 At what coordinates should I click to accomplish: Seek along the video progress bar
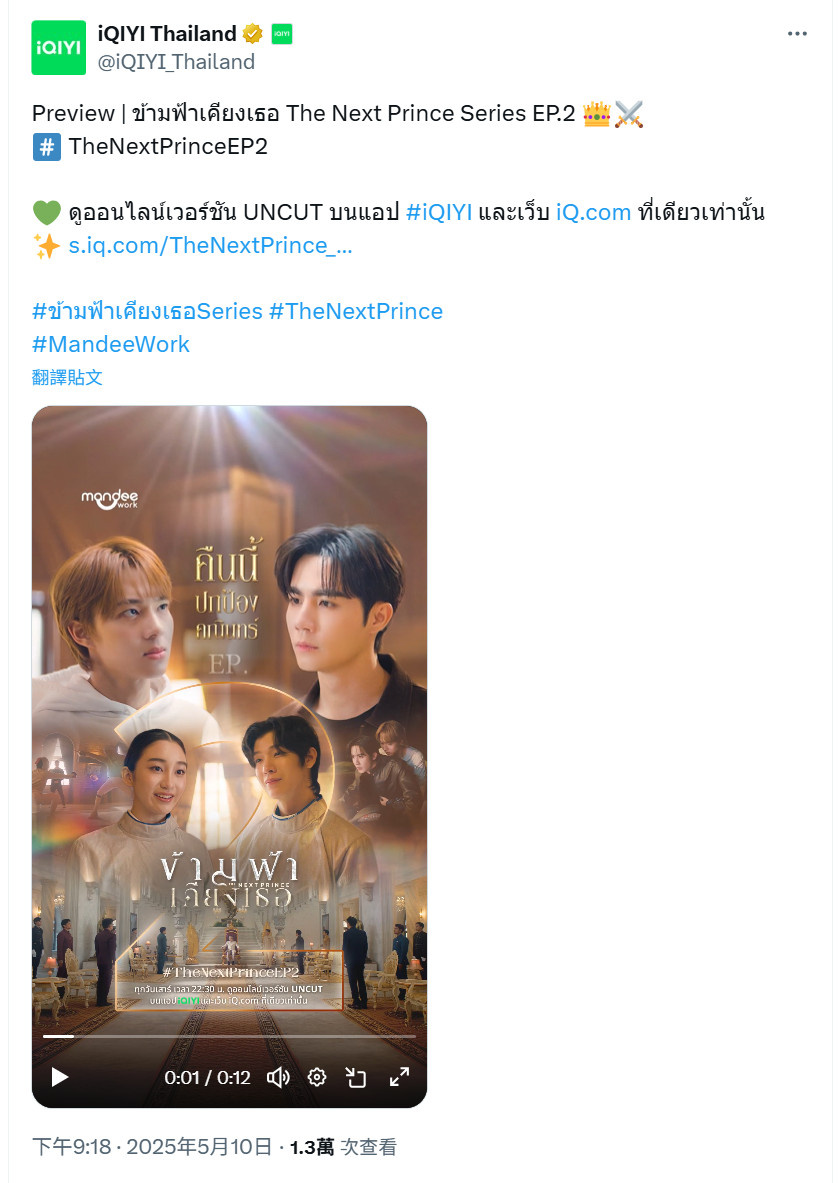[229, 1037]
